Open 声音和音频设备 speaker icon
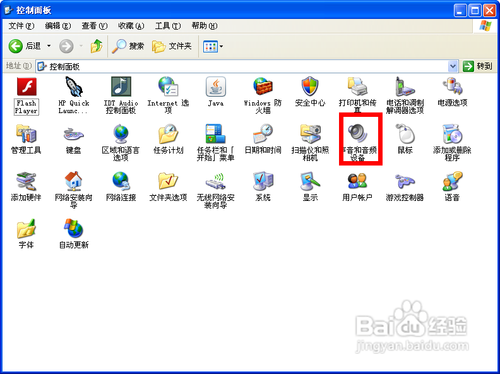Viewport: 500px width, 374px height. coord(357,133)
